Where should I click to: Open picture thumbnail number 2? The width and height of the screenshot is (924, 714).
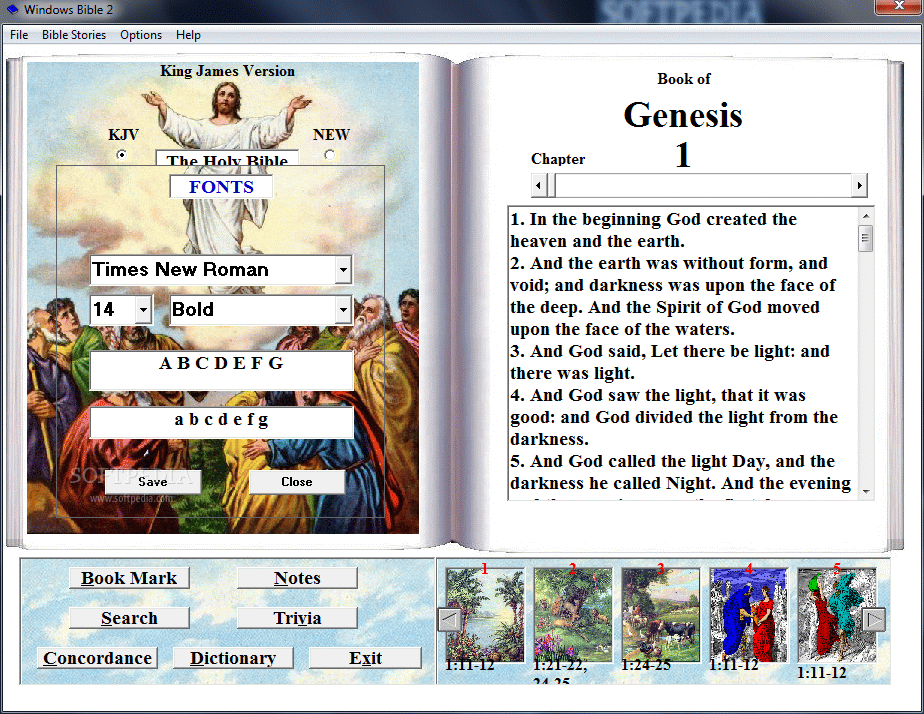click(x=573, y=614)
